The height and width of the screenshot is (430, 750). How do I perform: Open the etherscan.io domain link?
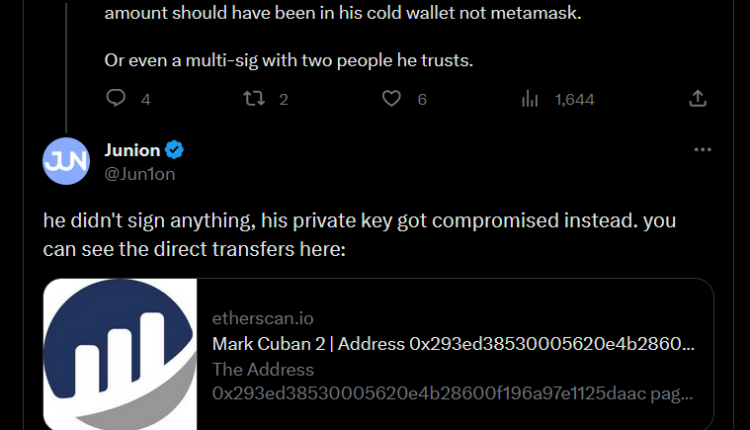coord(263,319)
